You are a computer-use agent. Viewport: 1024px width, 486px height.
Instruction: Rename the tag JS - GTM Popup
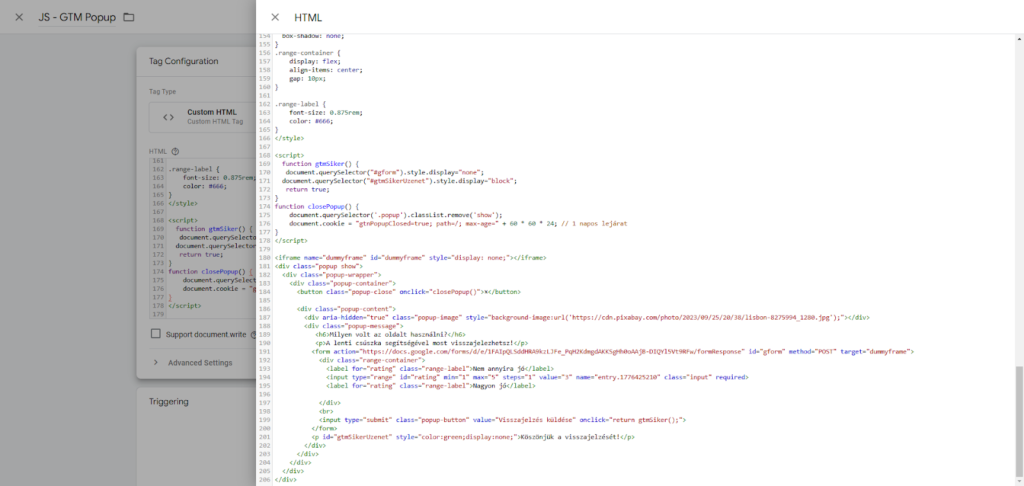click(x=77, y=17)
